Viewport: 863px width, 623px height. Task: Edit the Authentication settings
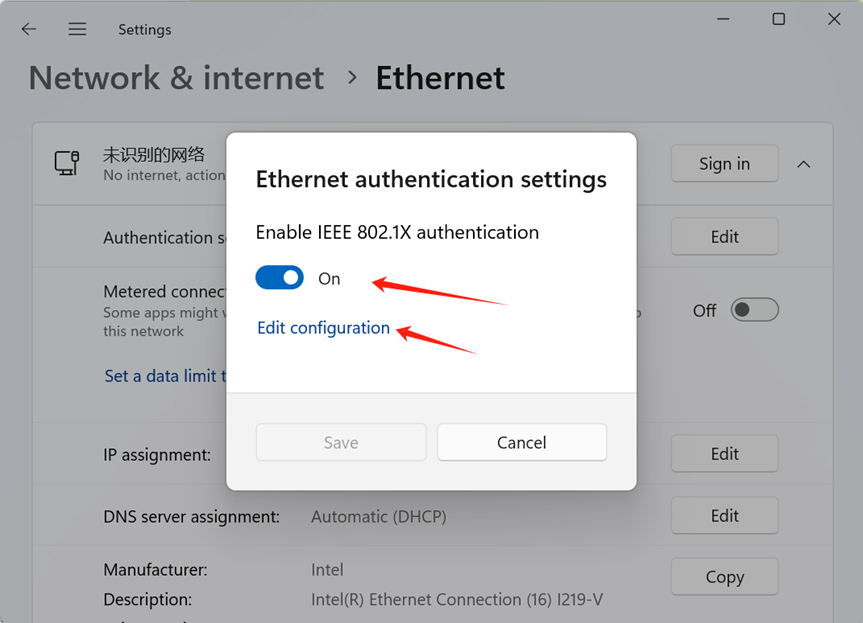724,237
